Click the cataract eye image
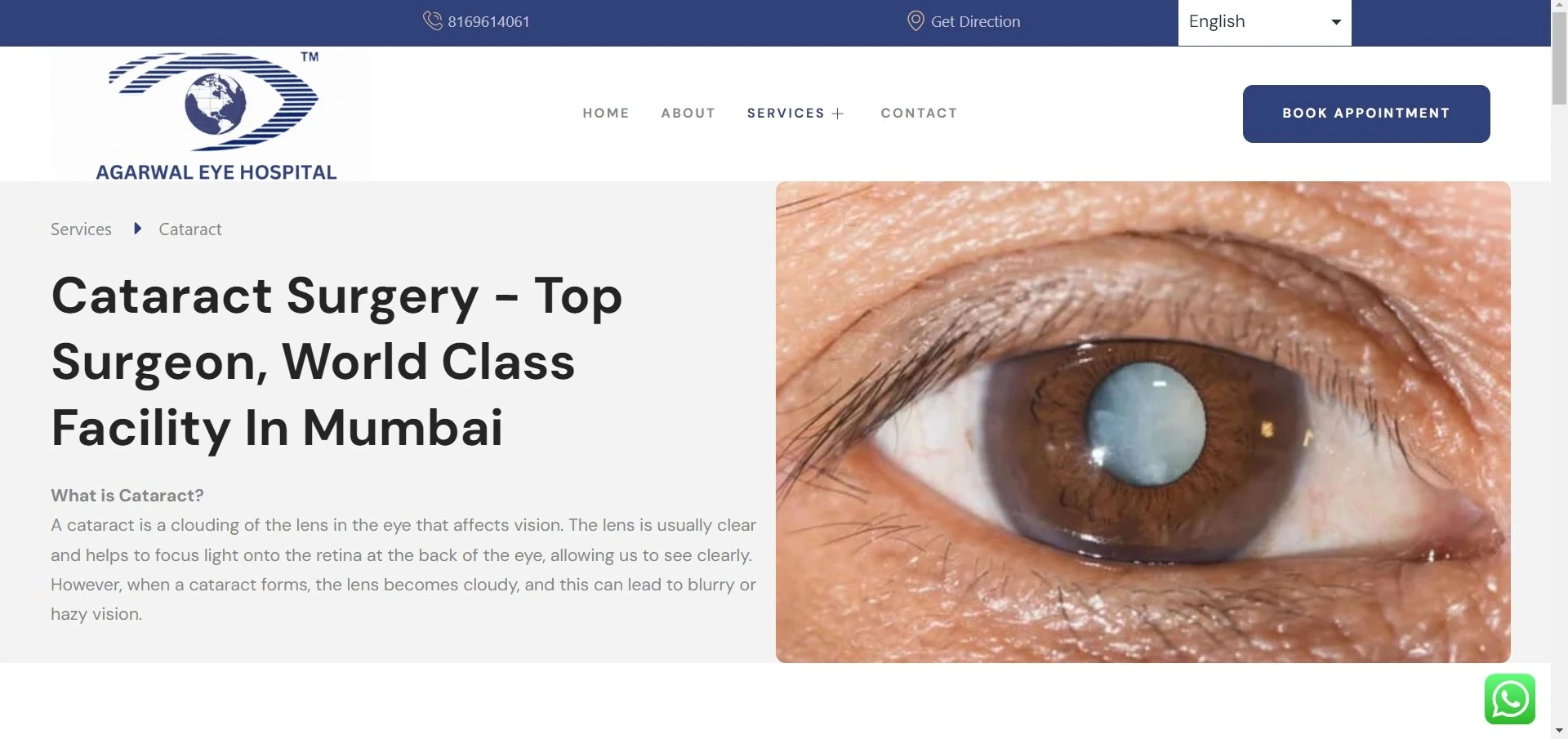Screen dimensions: 1568x739 (x=1143, y=422)
